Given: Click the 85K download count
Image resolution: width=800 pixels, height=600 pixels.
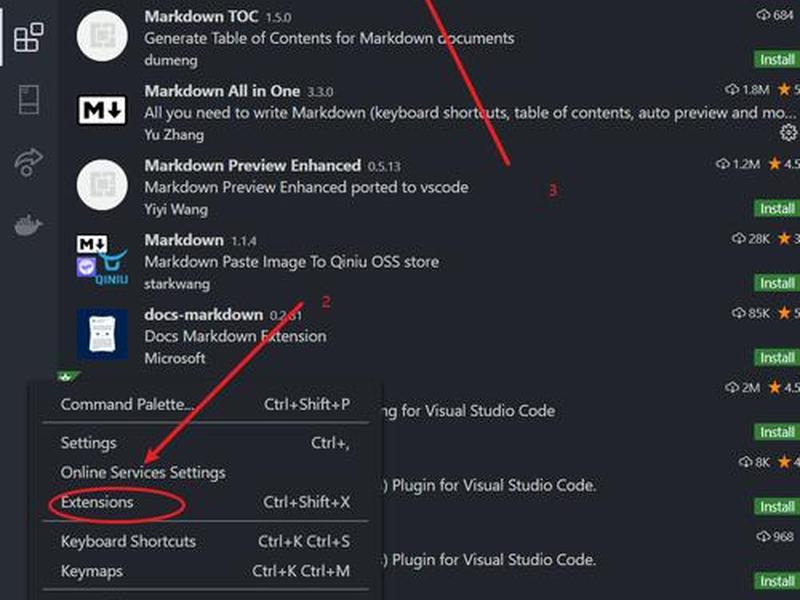Looking at the screenshot, I should [x=751, y=313].
